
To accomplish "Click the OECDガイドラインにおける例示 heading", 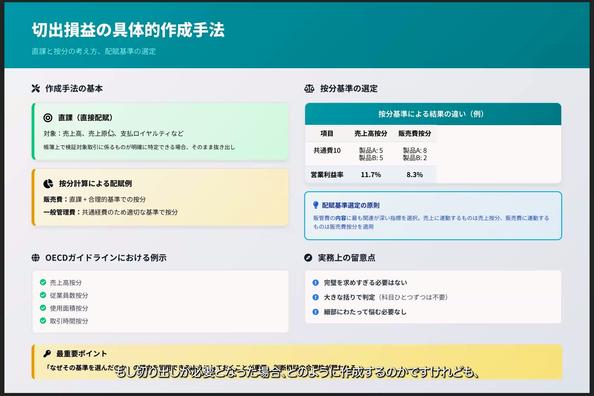I will [106, 258].
